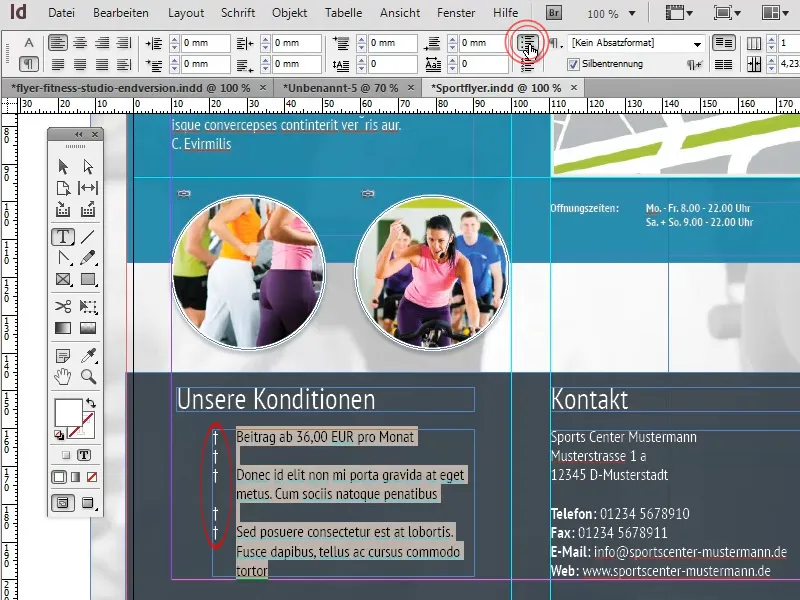This screenshot has width=800, height=600.
Task: Switch to Character Formatting Controls (A)
Action: click(x=29, y=43)
